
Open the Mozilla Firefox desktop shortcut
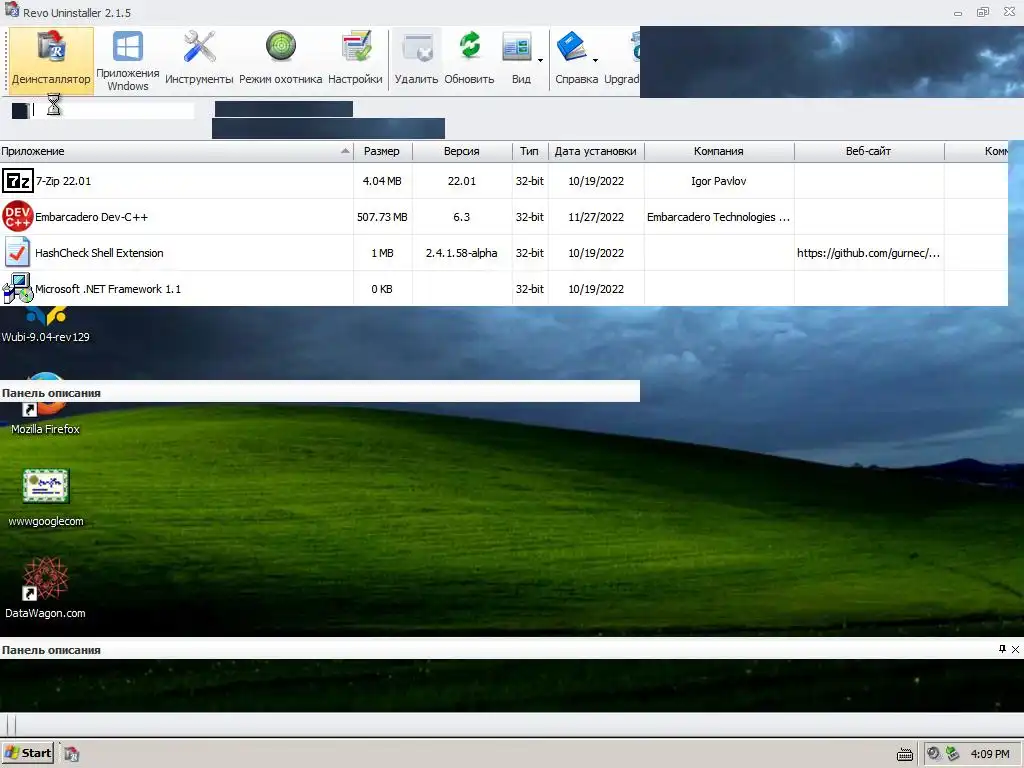coord(45,405)
